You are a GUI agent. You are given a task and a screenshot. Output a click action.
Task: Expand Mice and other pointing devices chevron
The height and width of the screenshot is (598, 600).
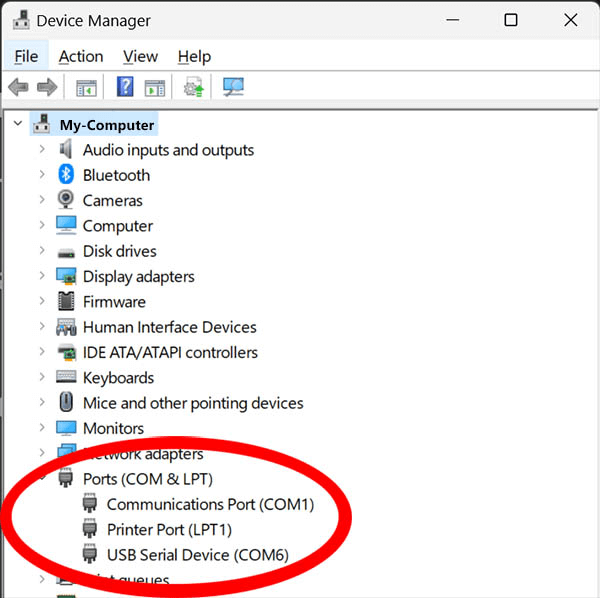coord(42,402)
